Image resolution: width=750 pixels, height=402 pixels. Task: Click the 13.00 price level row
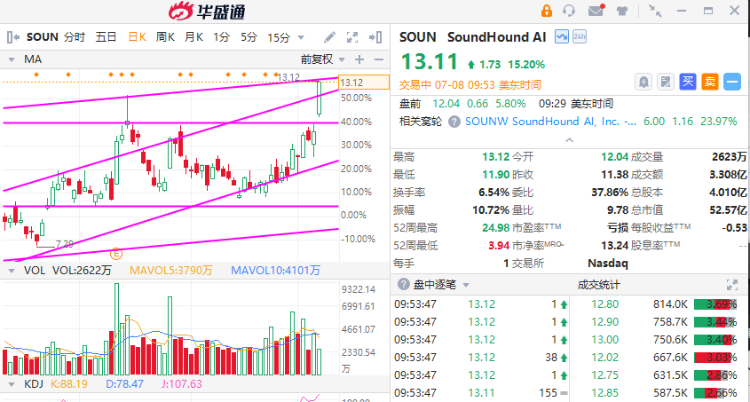661,340
